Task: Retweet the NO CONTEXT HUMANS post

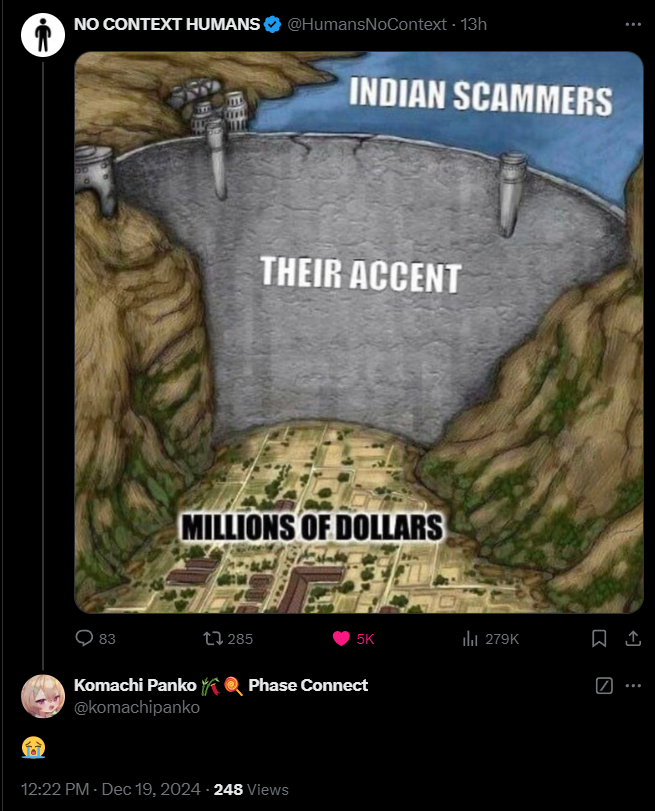Action: 213,639
